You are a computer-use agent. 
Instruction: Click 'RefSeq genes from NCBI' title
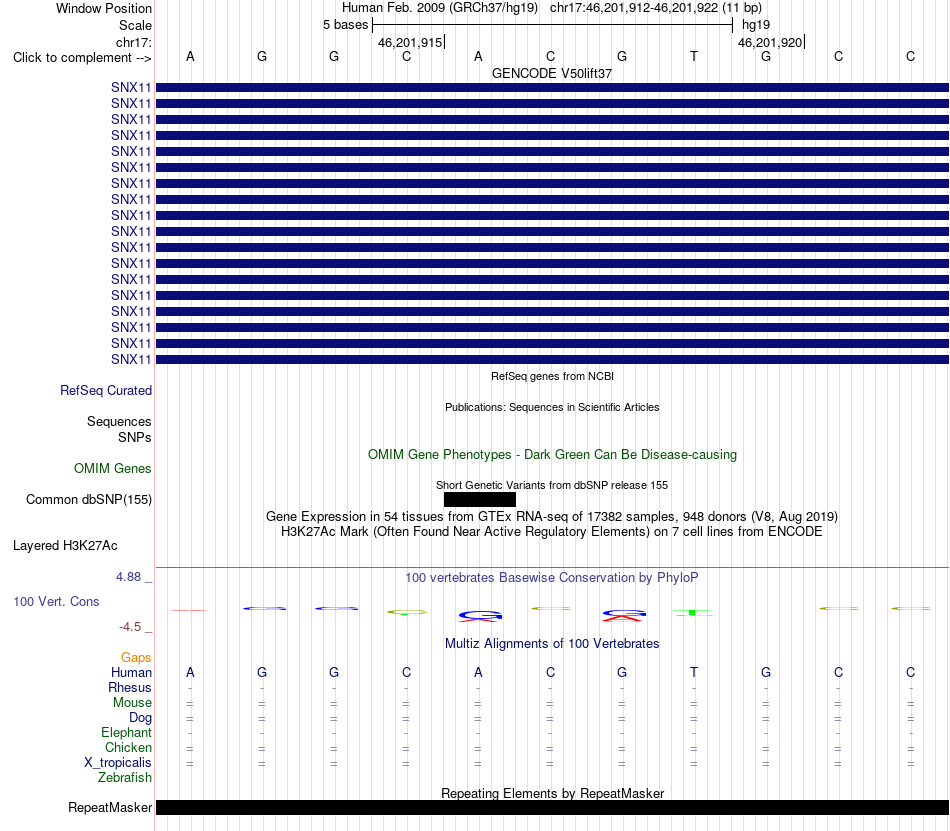click(552, 376)
